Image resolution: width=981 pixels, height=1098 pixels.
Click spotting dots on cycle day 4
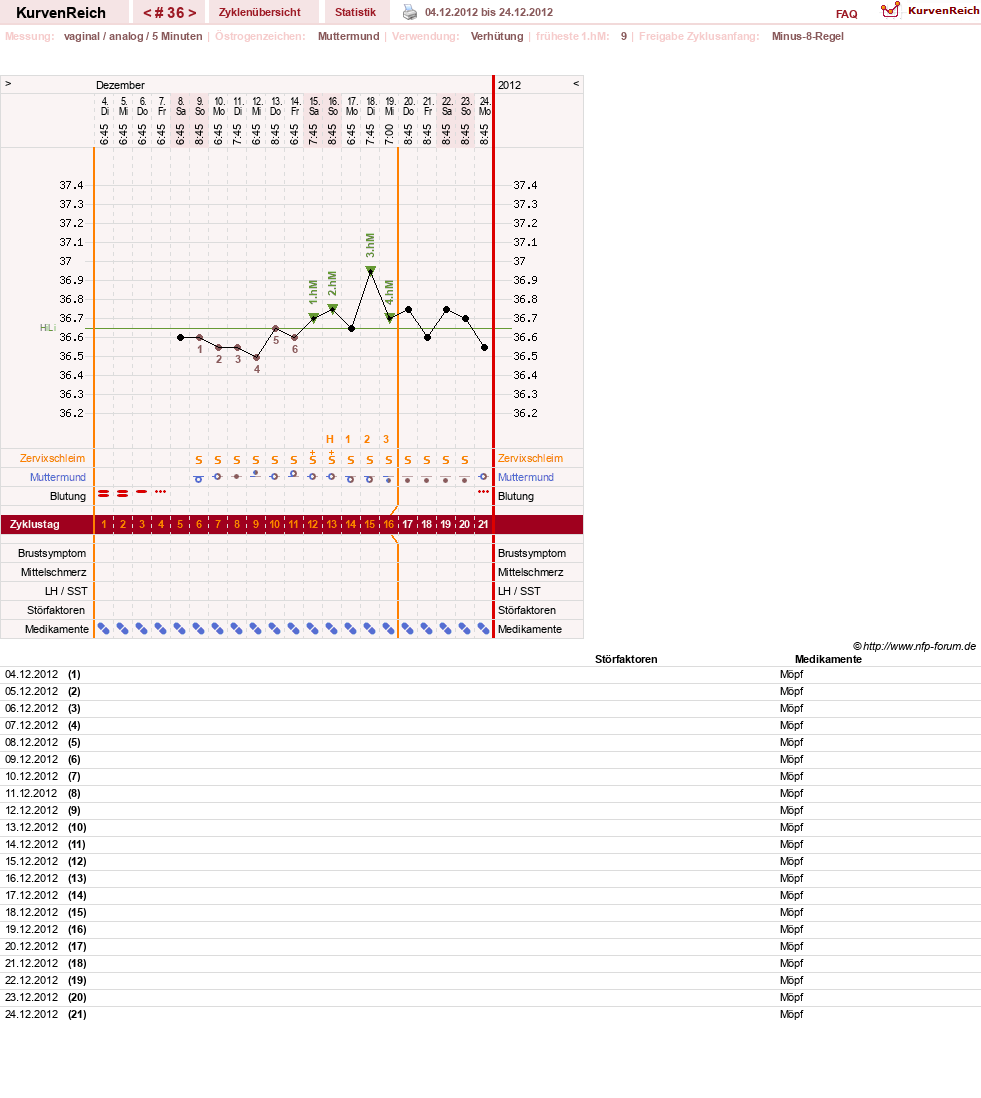coord(160,492)
